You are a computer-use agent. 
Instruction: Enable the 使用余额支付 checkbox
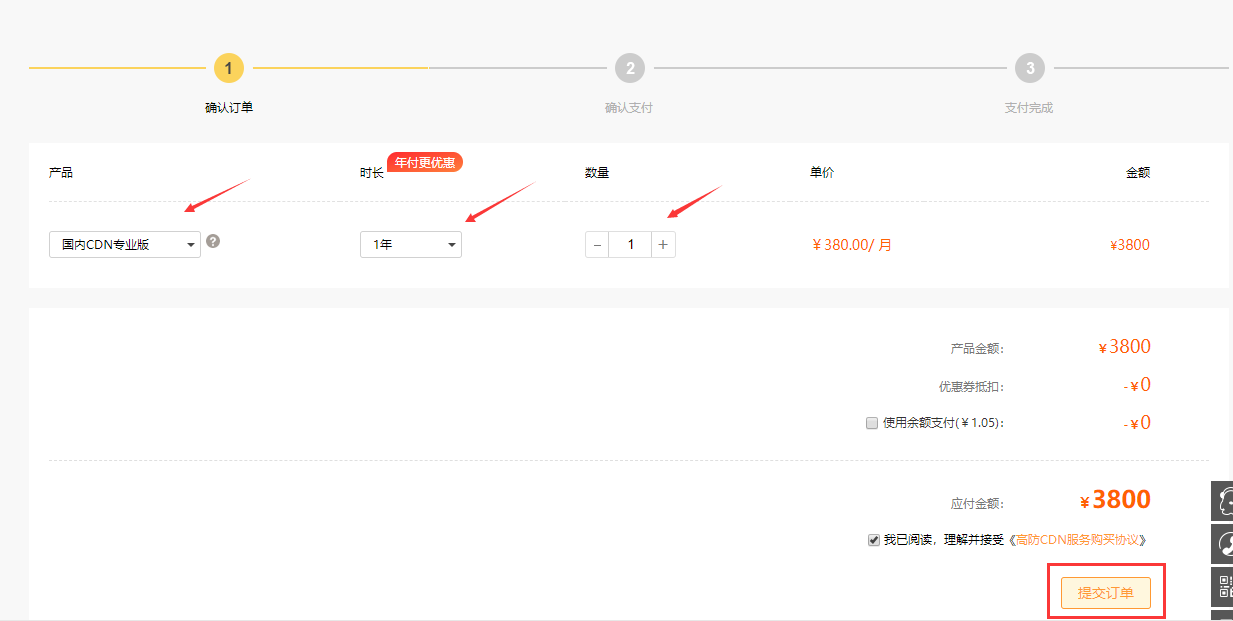tap(872, 423)
